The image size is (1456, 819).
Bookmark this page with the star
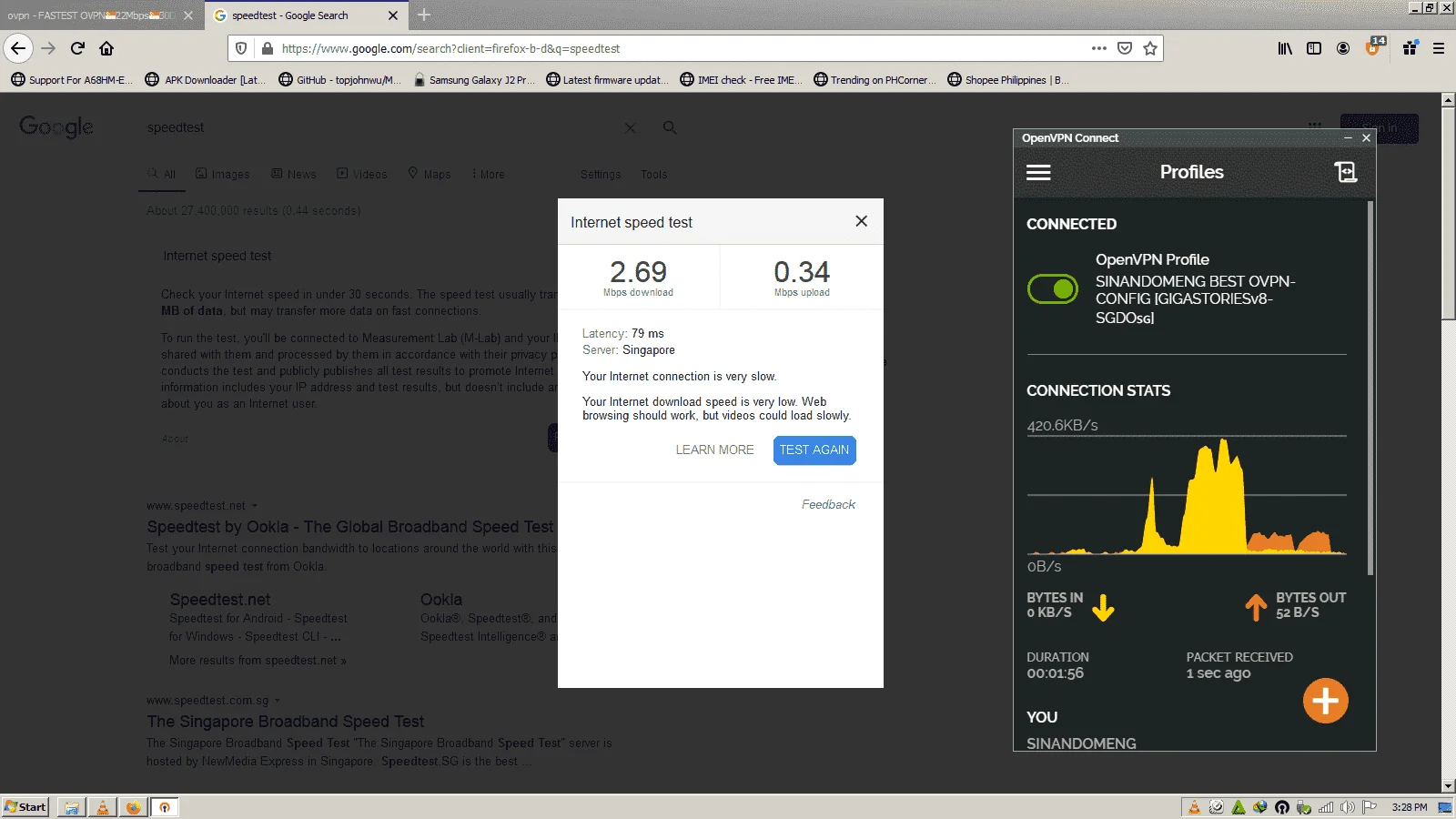point(1150,48)
